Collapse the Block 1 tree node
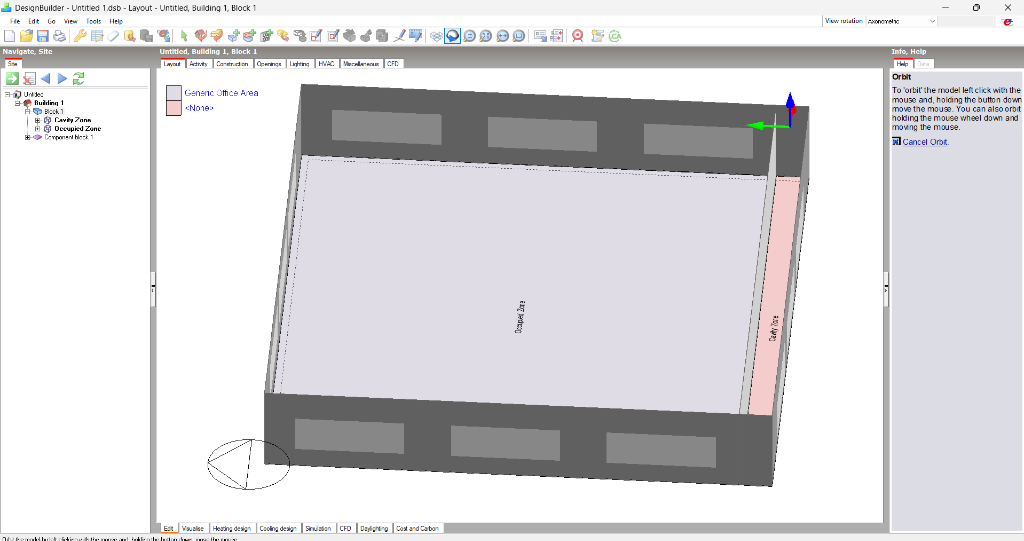 point(27,111)
